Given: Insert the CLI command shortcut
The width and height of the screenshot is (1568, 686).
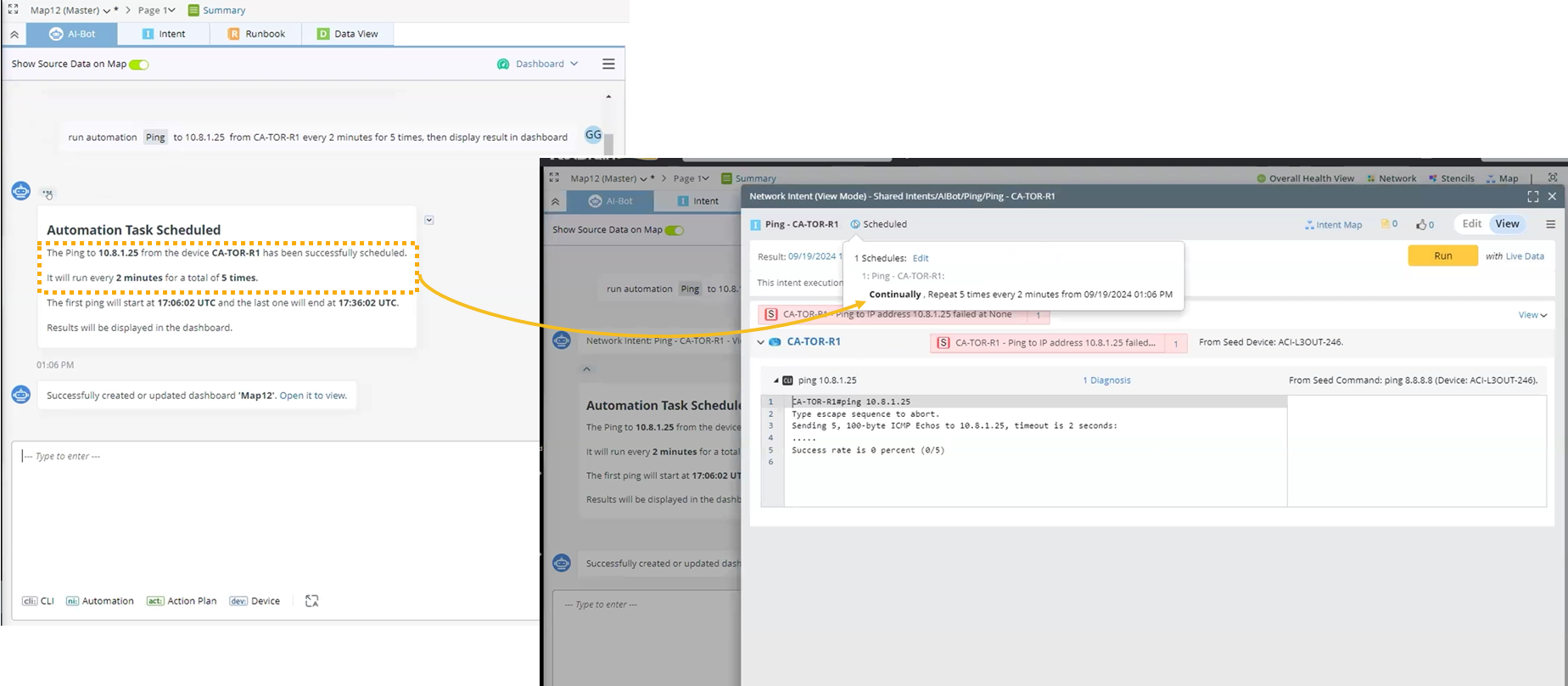Looking at the screenshot, I should pyautogui.click(x=38, y=601).
